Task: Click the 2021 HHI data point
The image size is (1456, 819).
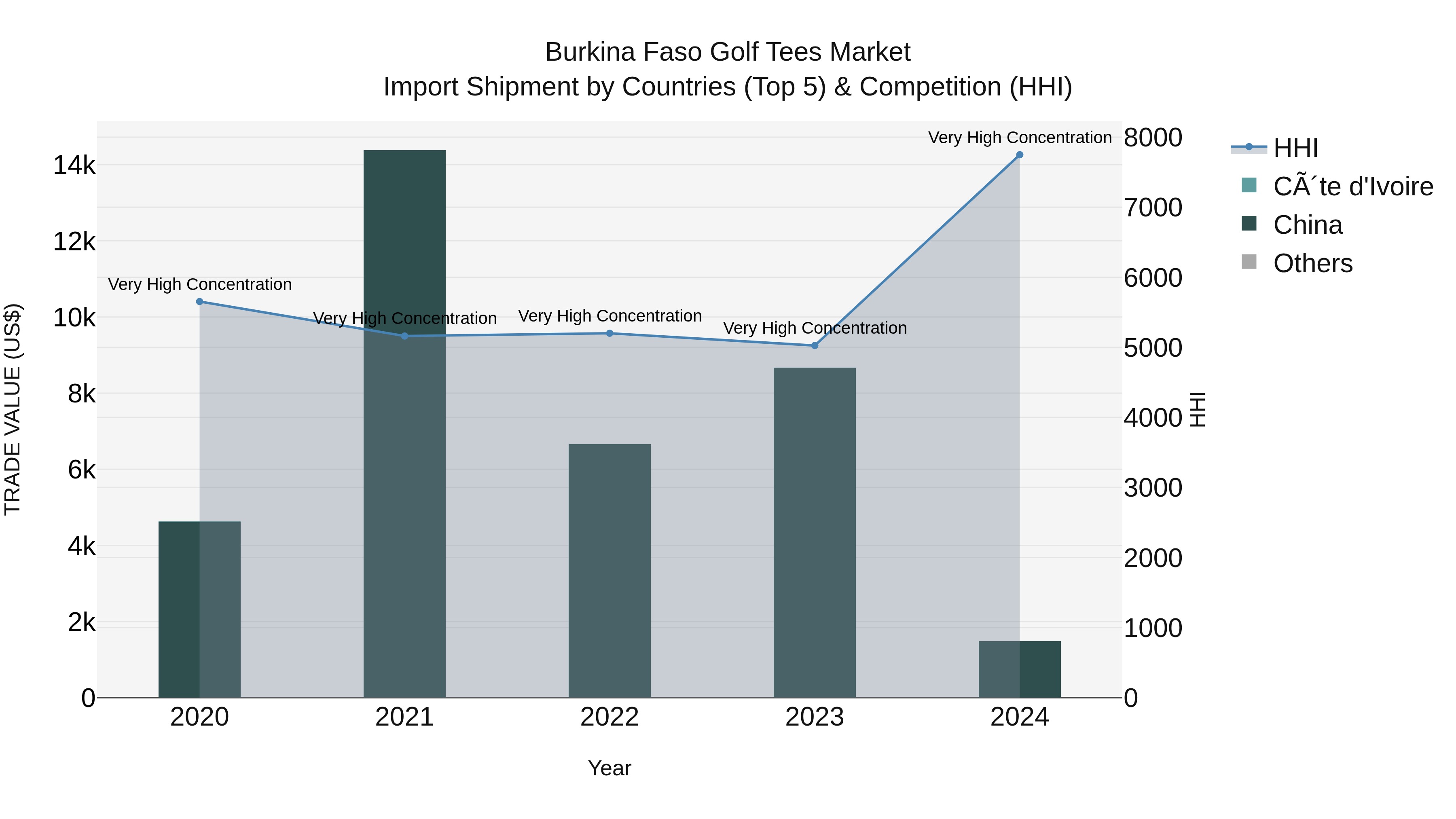Action: point(405,336)
